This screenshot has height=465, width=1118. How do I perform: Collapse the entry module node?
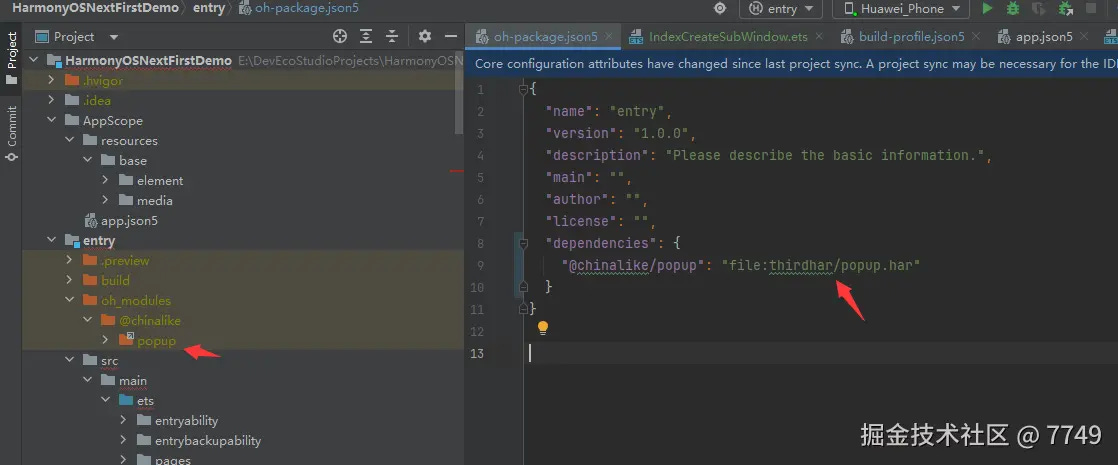pos(51,240)
